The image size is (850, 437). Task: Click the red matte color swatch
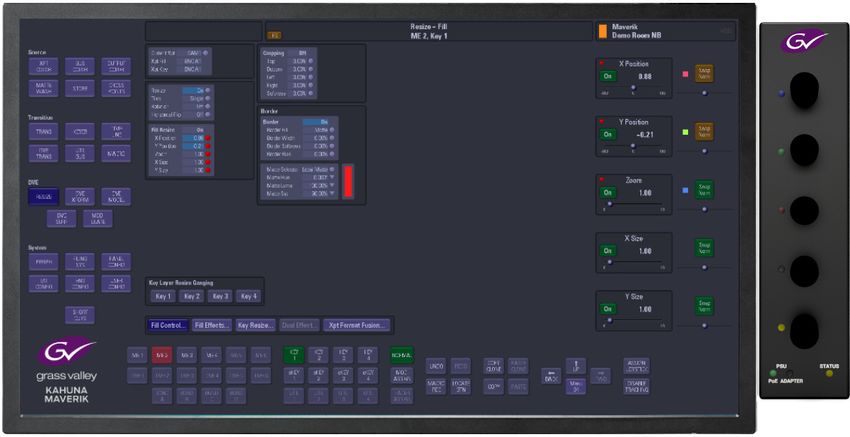(x=347, y=182)
